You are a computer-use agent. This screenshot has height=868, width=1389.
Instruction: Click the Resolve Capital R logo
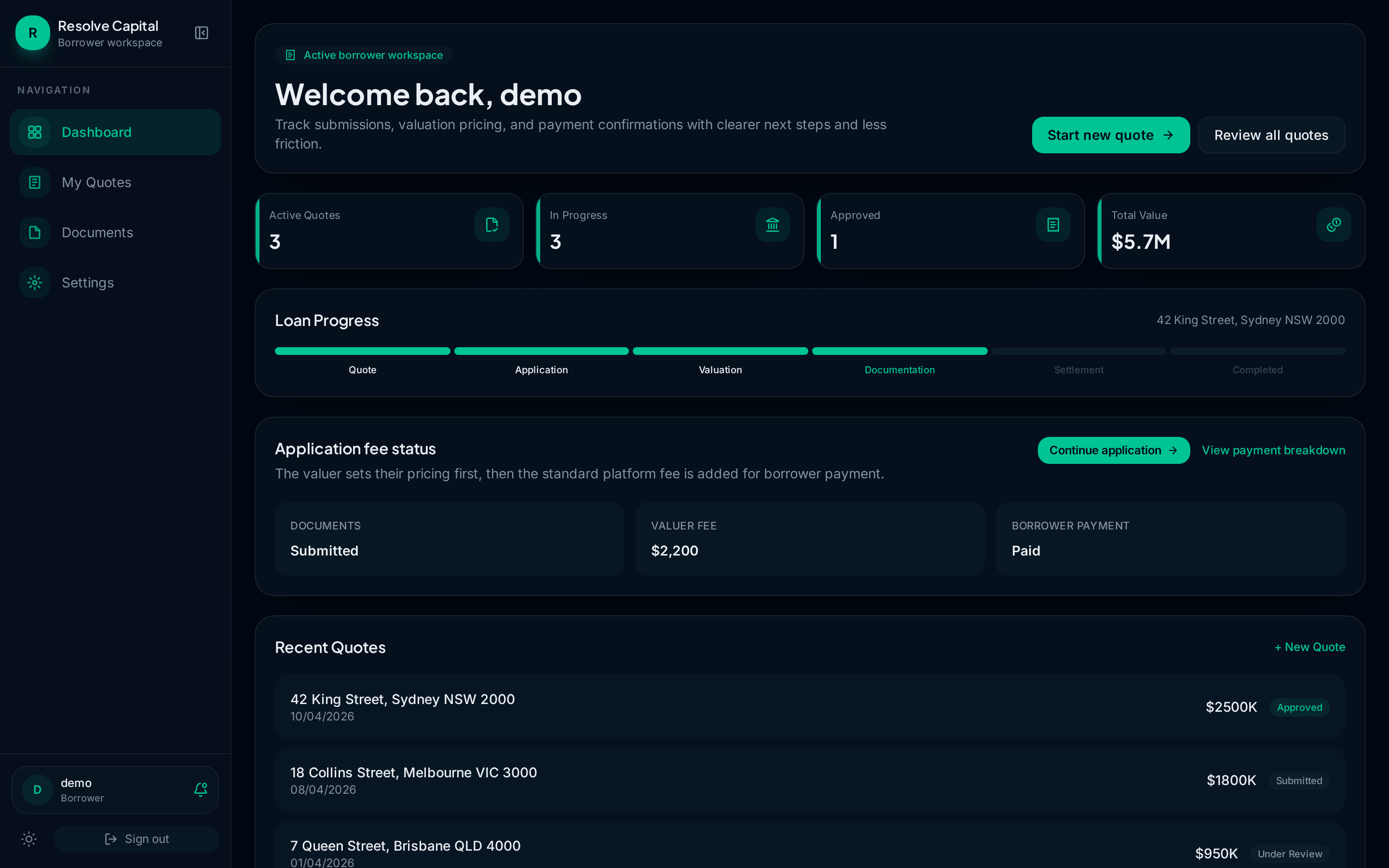click(x=33, y=33)
